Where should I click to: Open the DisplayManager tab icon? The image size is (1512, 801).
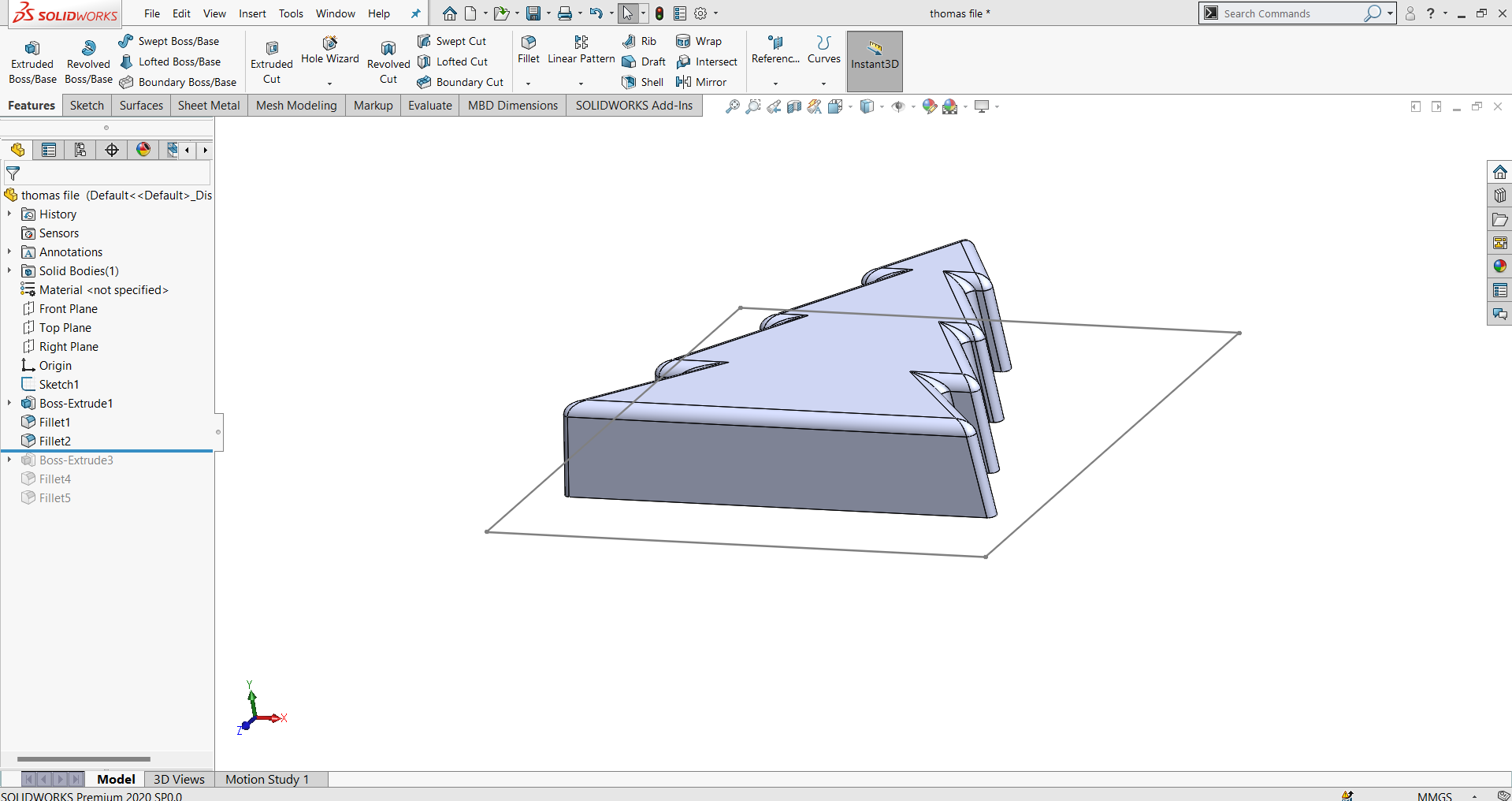click(x=143, y=150)
